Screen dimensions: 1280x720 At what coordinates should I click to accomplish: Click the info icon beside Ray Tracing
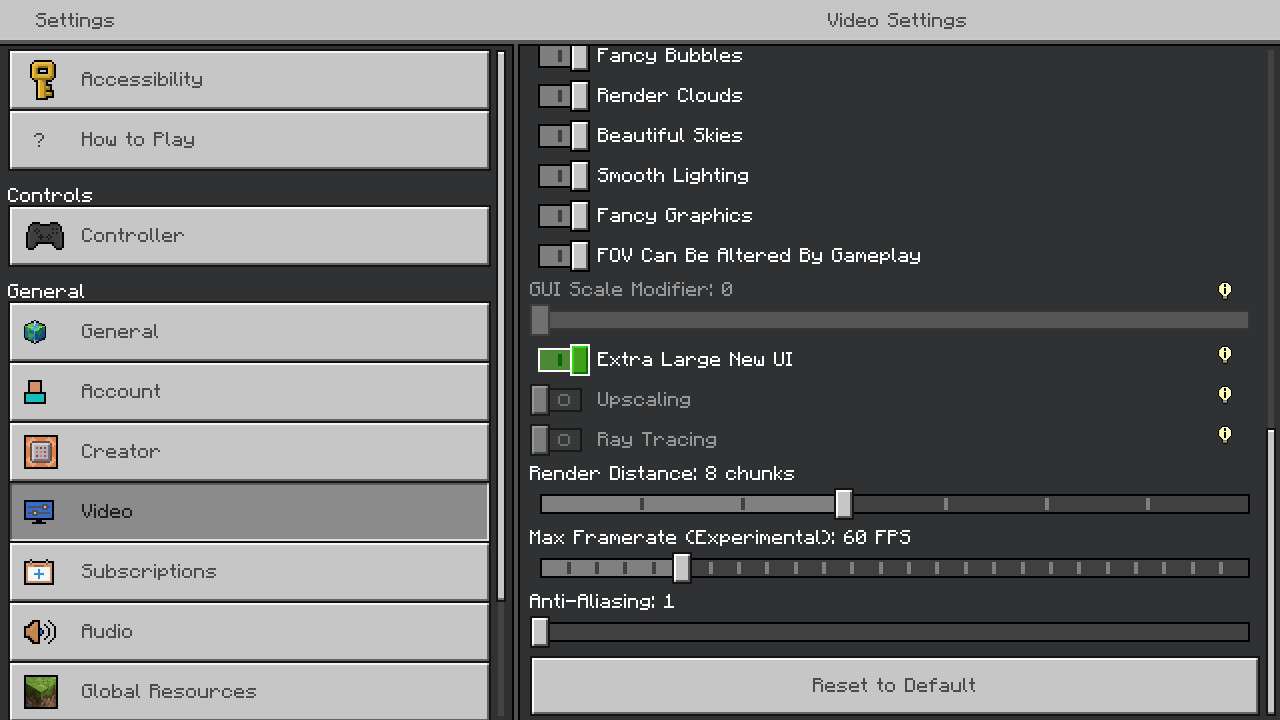(x=1224, y=435)
